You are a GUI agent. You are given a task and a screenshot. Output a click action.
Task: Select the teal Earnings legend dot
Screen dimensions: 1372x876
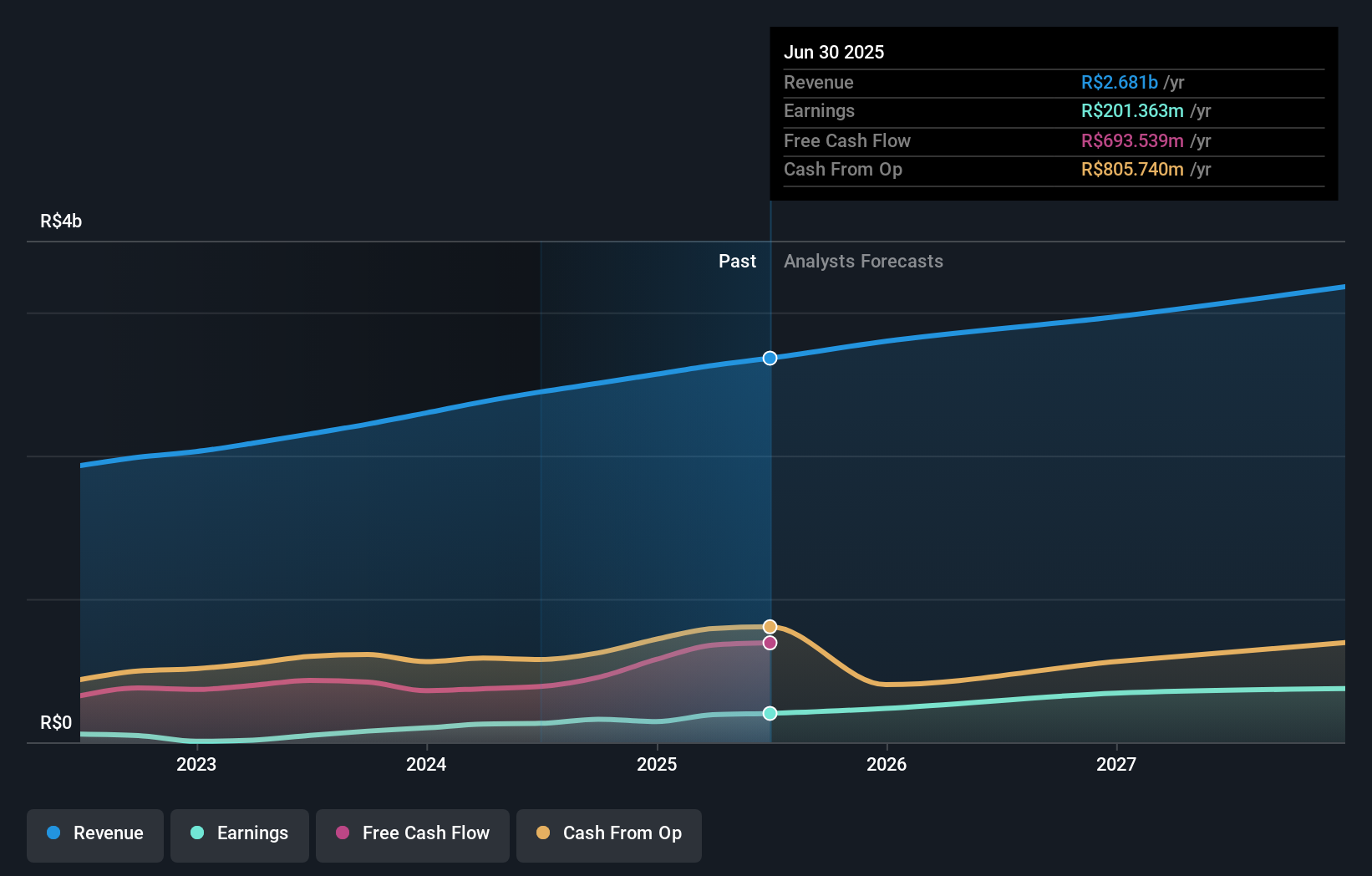(196, 833)
